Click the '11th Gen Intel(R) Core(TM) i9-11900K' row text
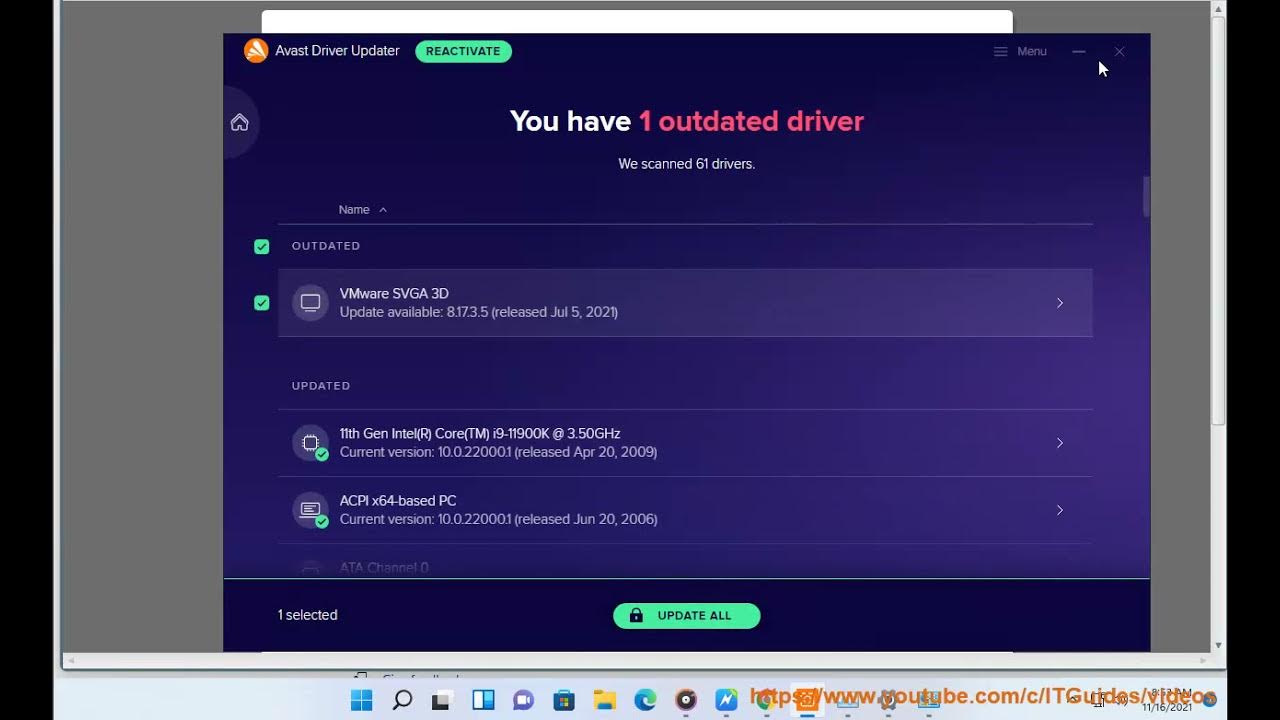The height and width of the screenshot is (720, 1280). pos(480,434)
